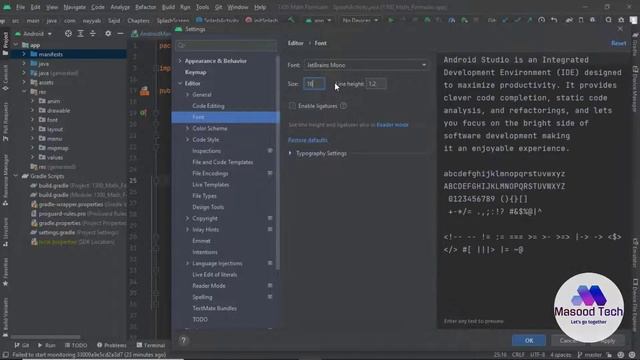Click the Line height input field

tap(376, 84)
